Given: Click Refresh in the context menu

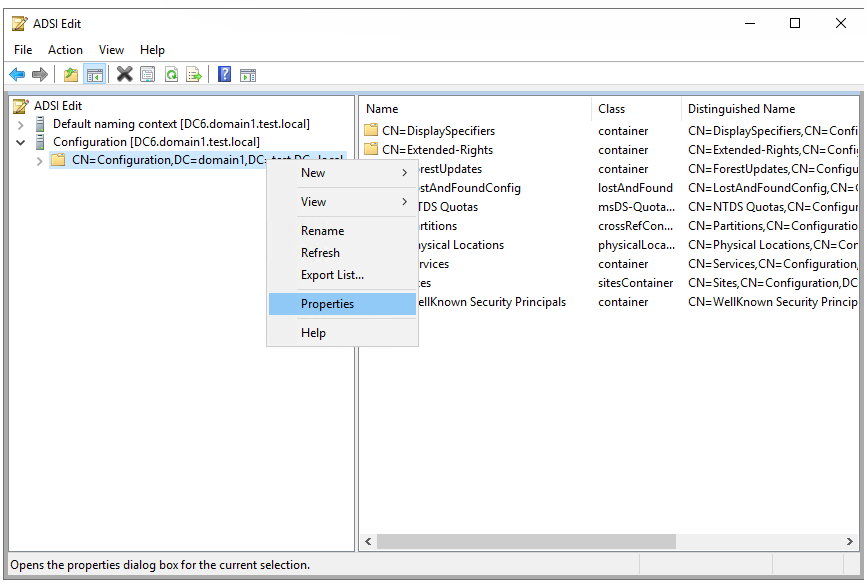Looking at the screenshot, I should tap(320, 253).
